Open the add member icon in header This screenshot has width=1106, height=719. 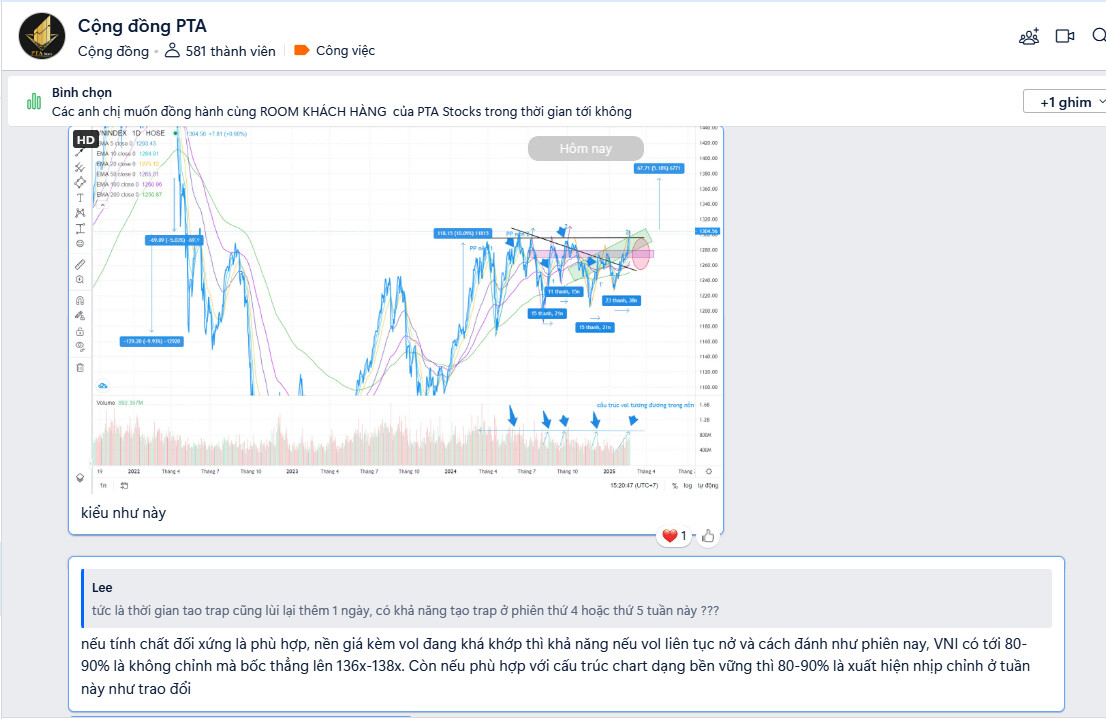(1029, 37)
